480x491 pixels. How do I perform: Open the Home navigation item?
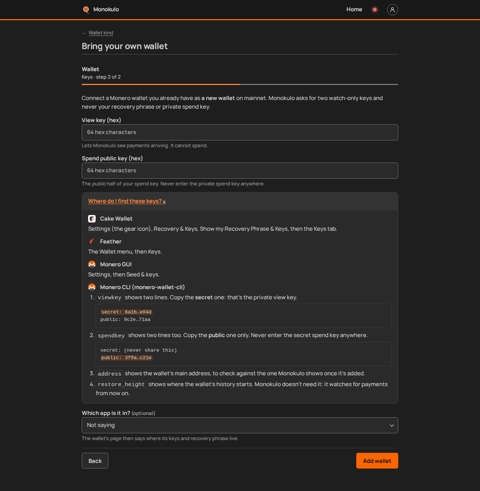[354, 10]
